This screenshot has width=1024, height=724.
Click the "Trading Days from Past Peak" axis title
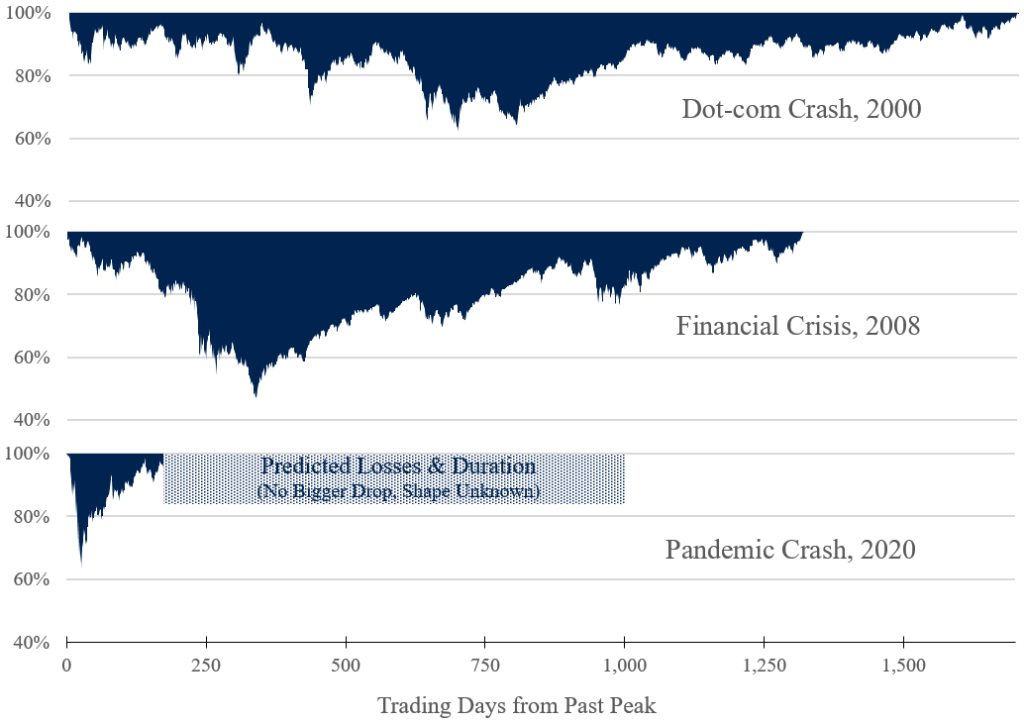(x=516, y=705)
